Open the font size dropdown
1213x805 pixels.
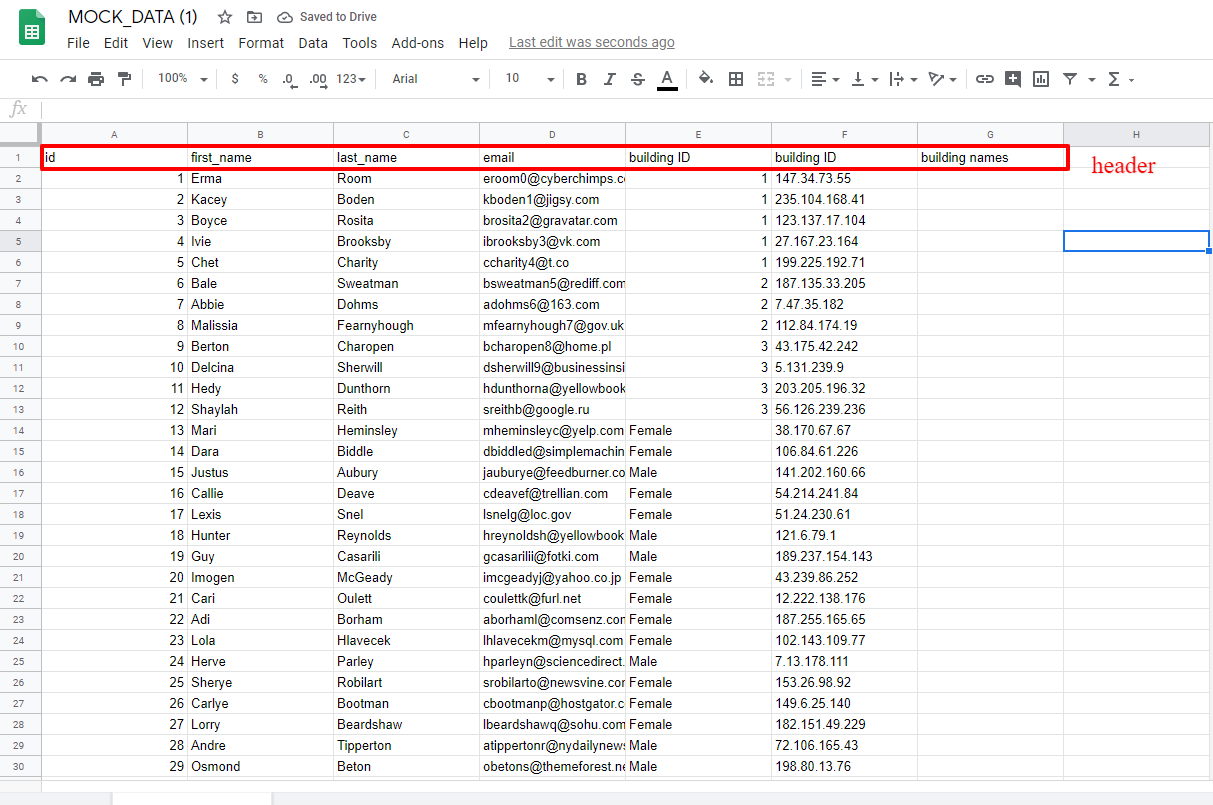[529, 79]
